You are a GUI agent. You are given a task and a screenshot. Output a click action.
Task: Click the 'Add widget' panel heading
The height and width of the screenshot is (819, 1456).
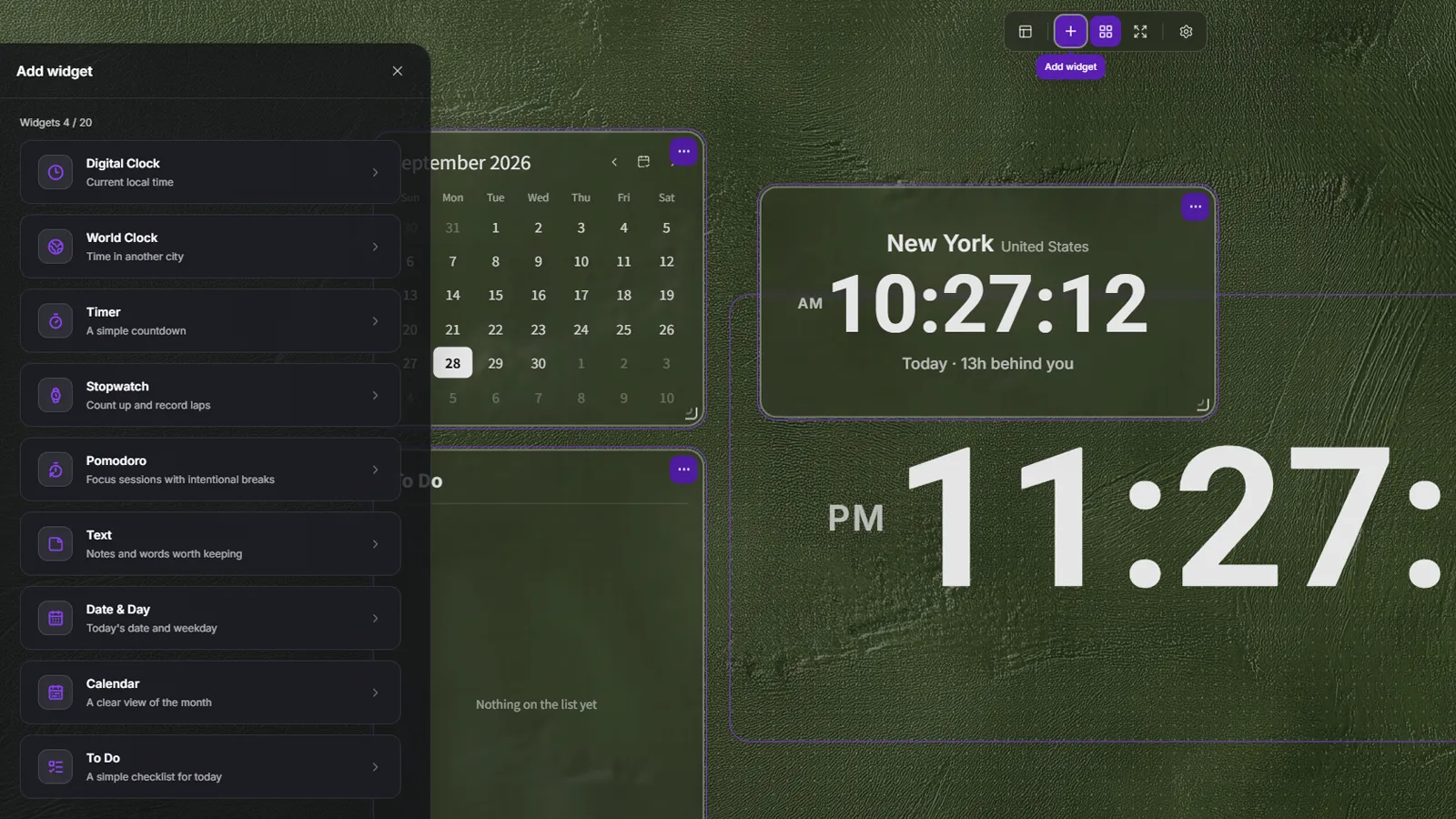coord(55,71)
